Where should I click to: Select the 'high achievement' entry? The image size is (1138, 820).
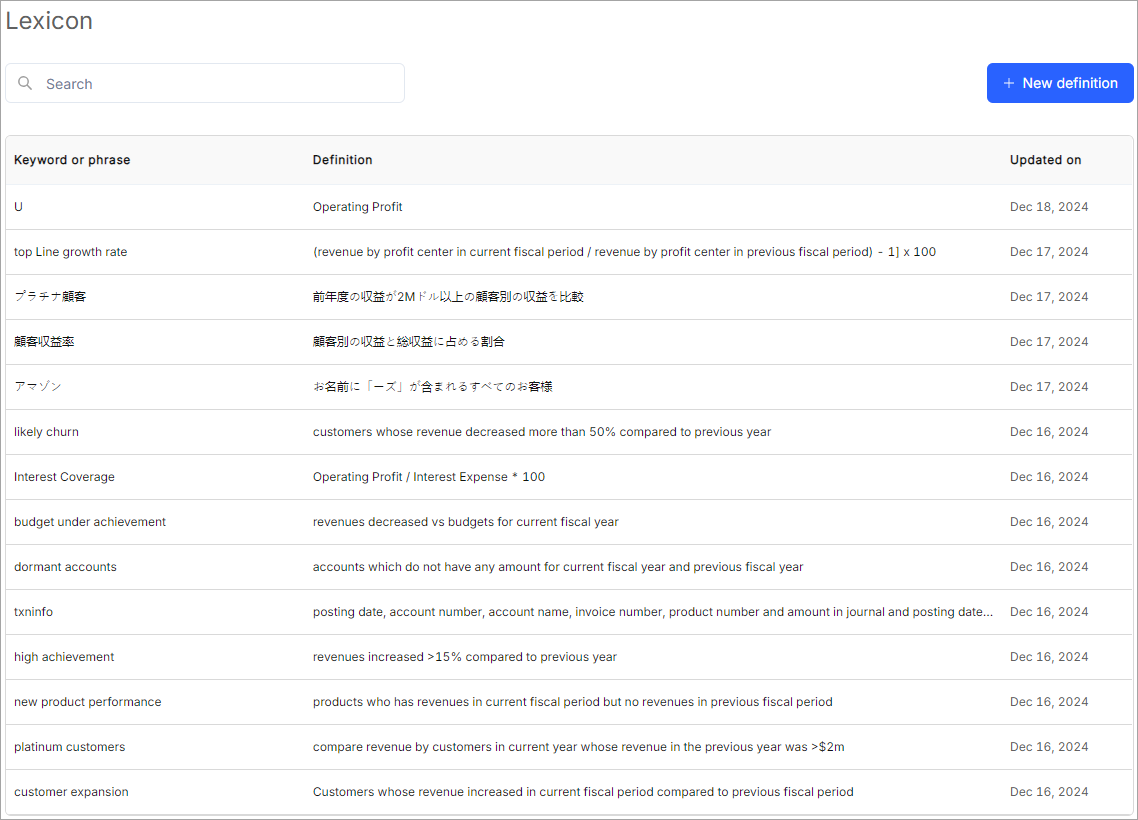(x=64, y=657)
